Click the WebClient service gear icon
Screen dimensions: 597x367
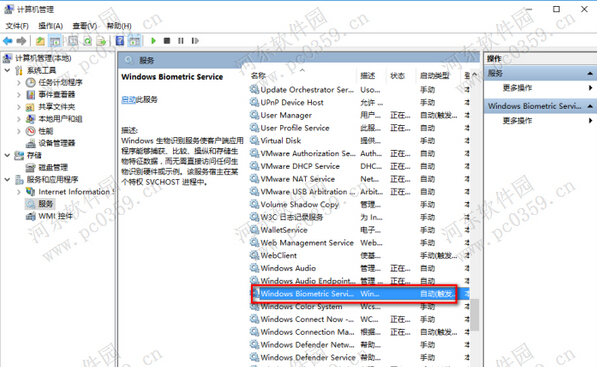point(254,255)
